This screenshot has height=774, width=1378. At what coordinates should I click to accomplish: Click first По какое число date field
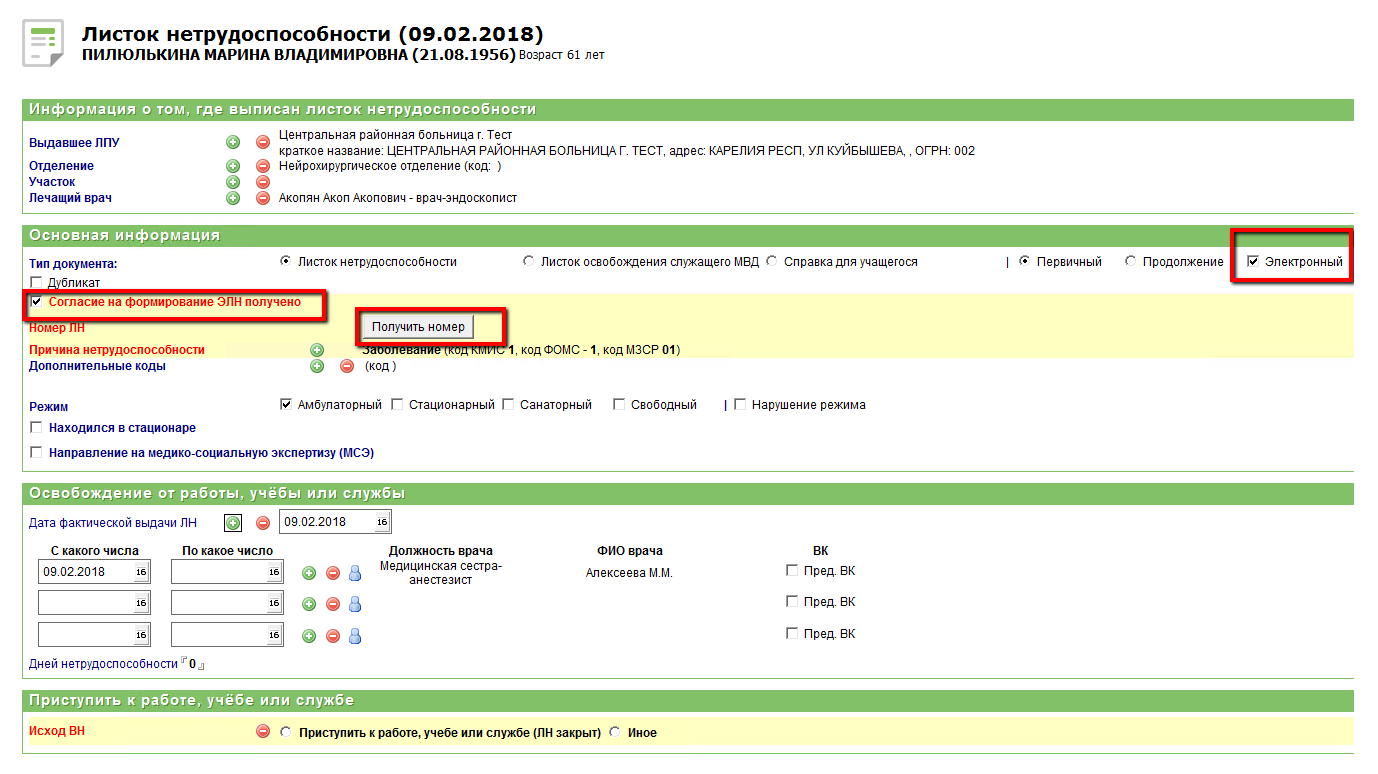(x=228, y=572)
